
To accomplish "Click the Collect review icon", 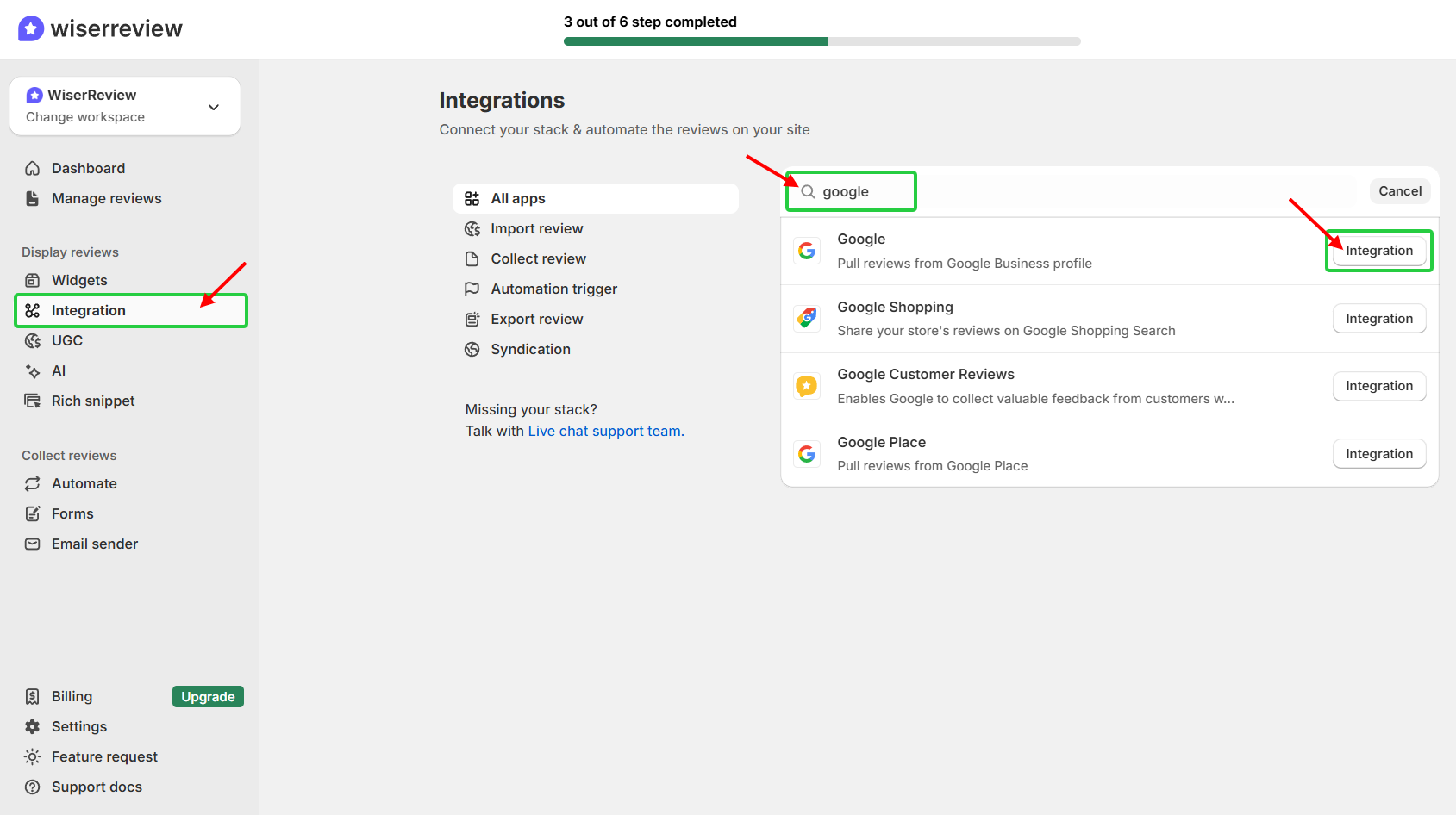I will coord(472,258).
